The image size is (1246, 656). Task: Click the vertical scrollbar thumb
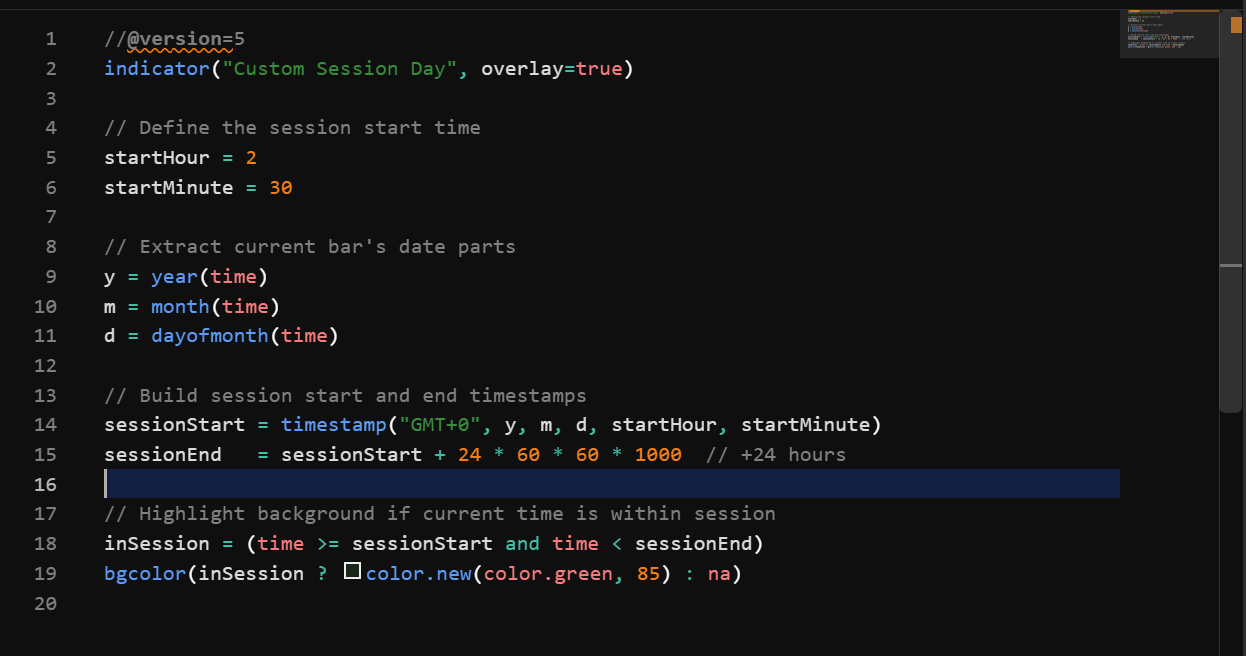(1230, 210)
